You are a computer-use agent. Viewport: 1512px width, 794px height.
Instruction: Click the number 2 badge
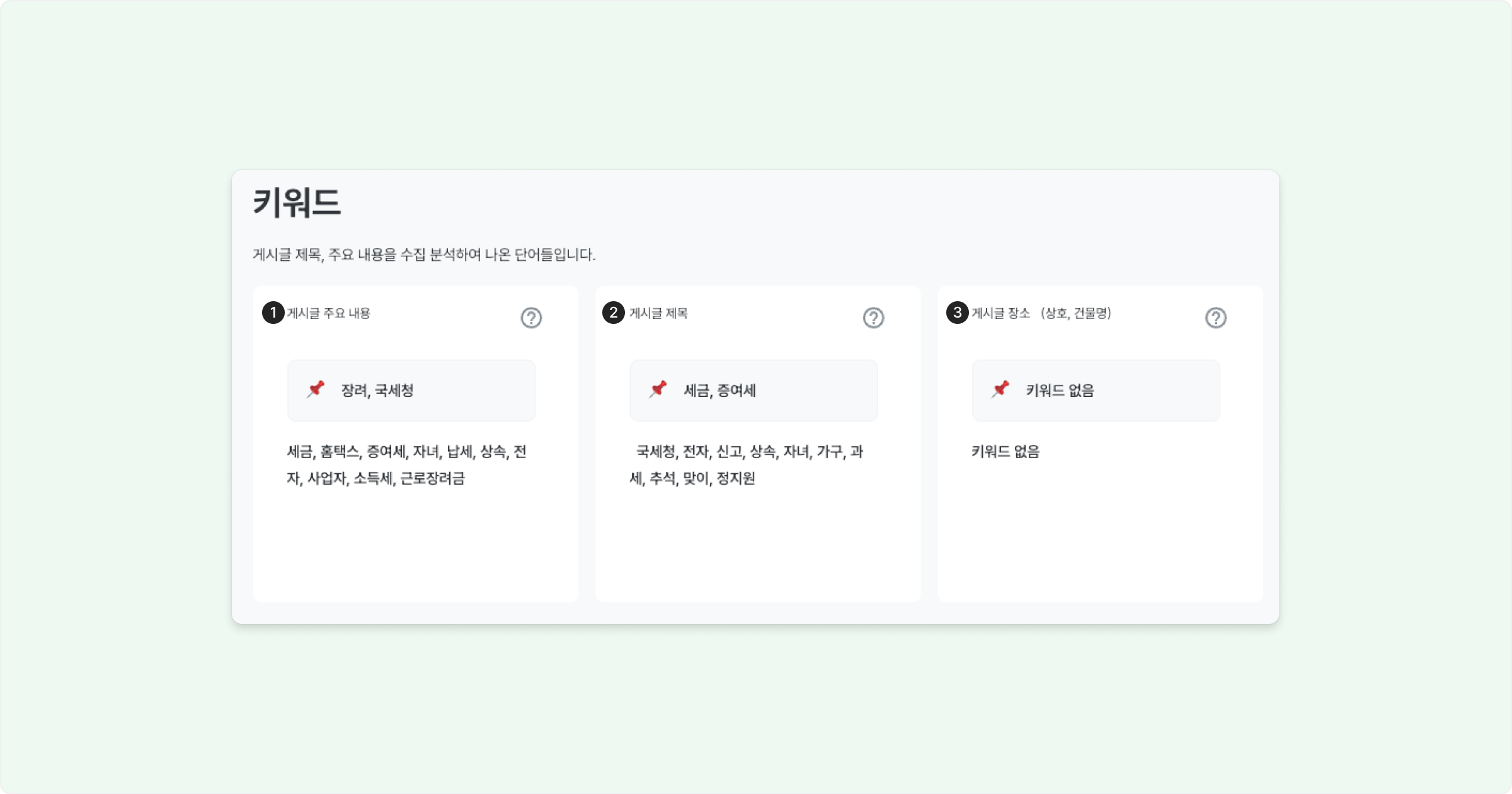[614, 313]
